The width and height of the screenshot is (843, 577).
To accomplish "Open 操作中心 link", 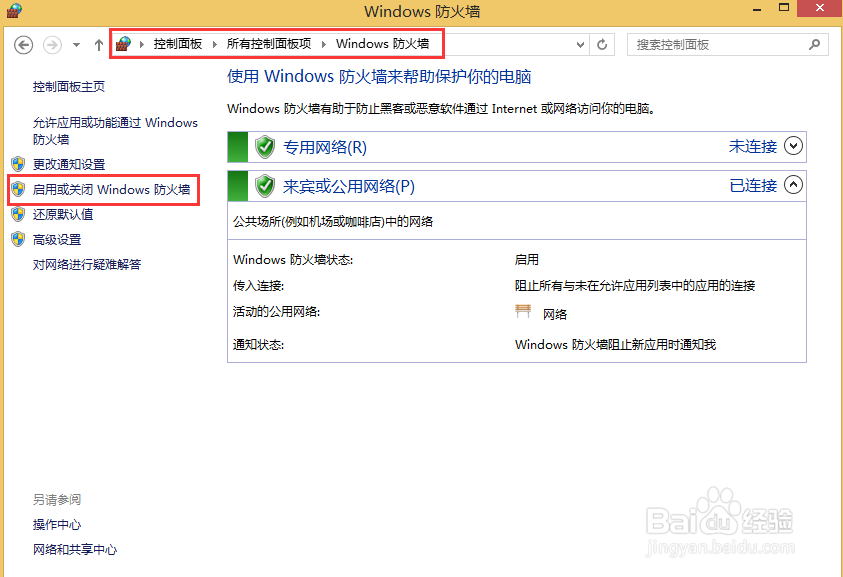I will (57, 525).
